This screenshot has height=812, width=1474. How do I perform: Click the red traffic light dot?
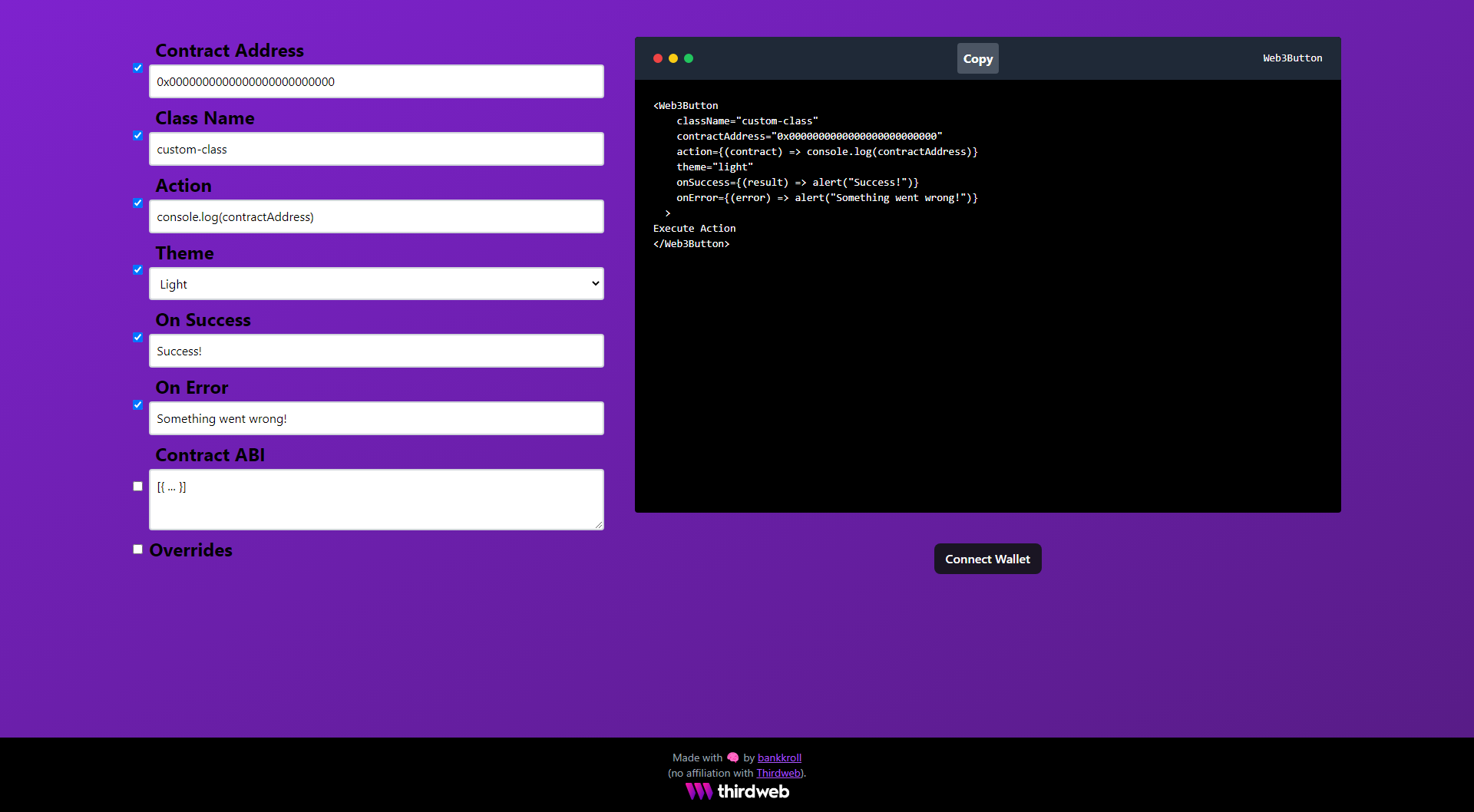[x=658, y=58]
